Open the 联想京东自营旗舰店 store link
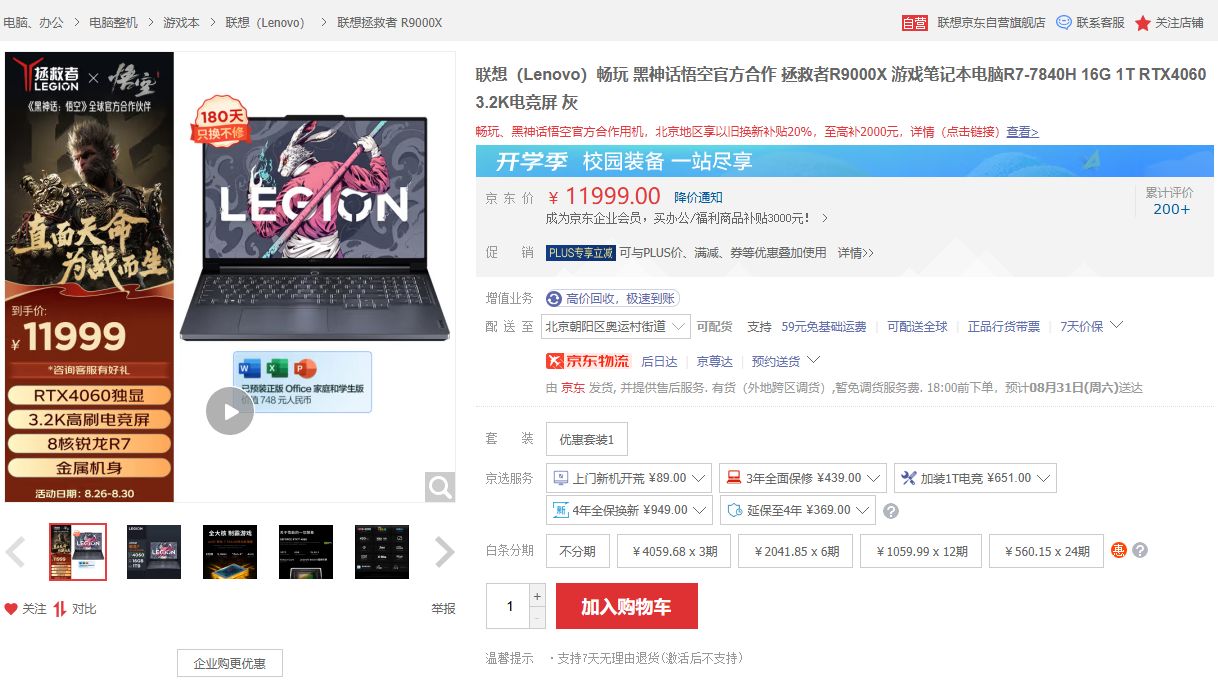 991,22
